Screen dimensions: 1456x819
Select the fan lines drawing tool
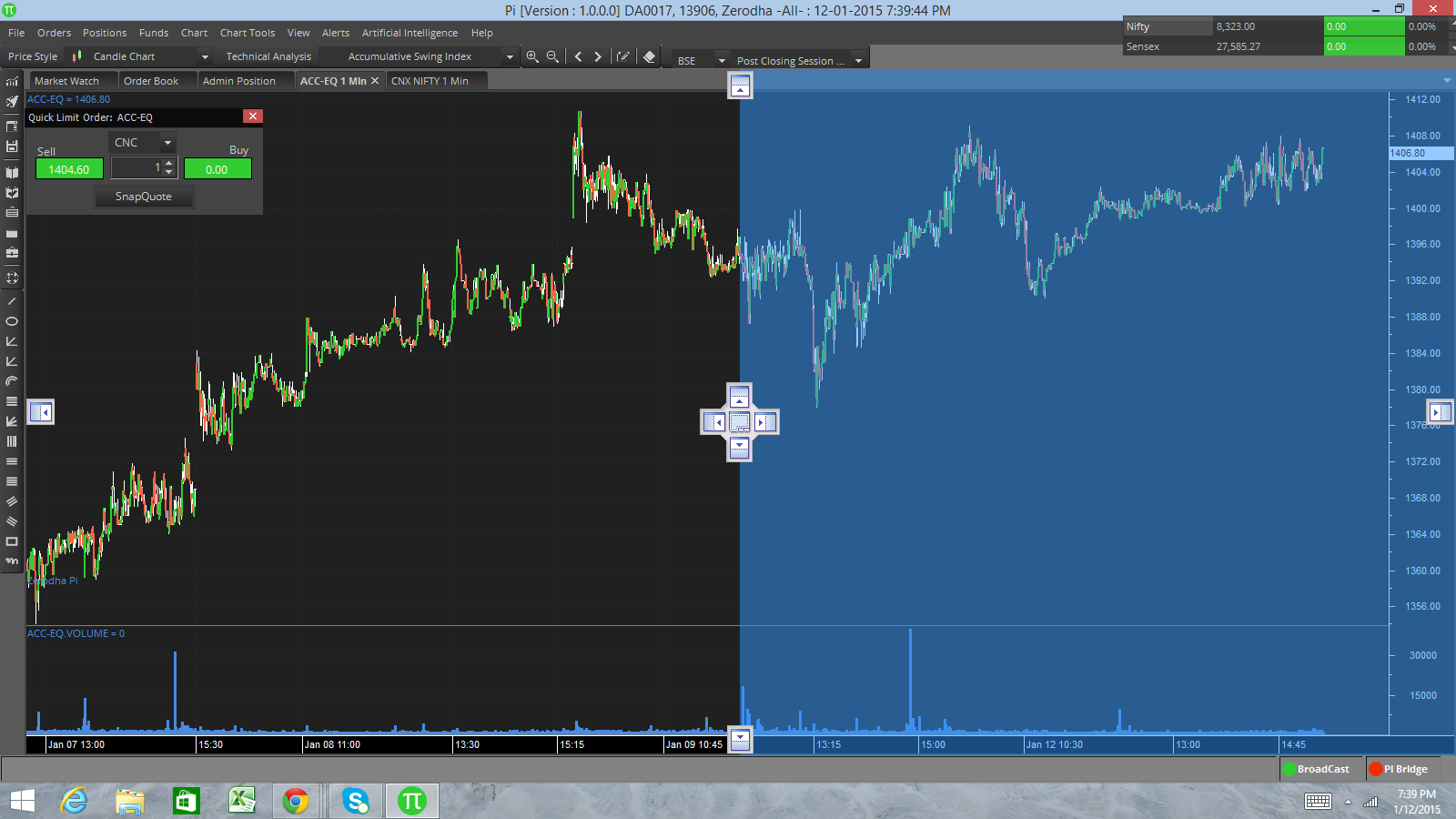point(12,421)
